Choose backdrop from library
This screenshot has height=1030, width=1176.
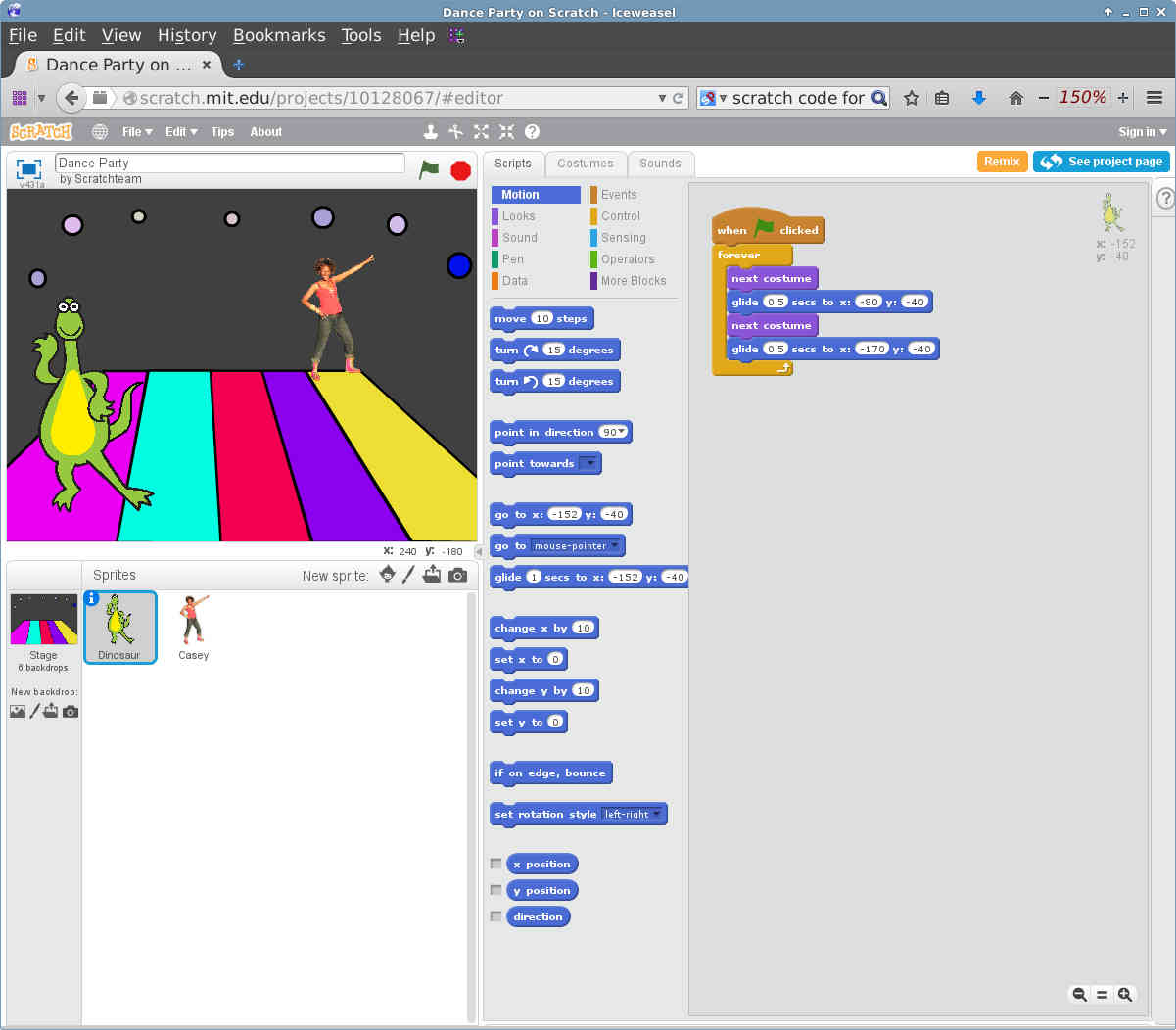coord(18,711)
